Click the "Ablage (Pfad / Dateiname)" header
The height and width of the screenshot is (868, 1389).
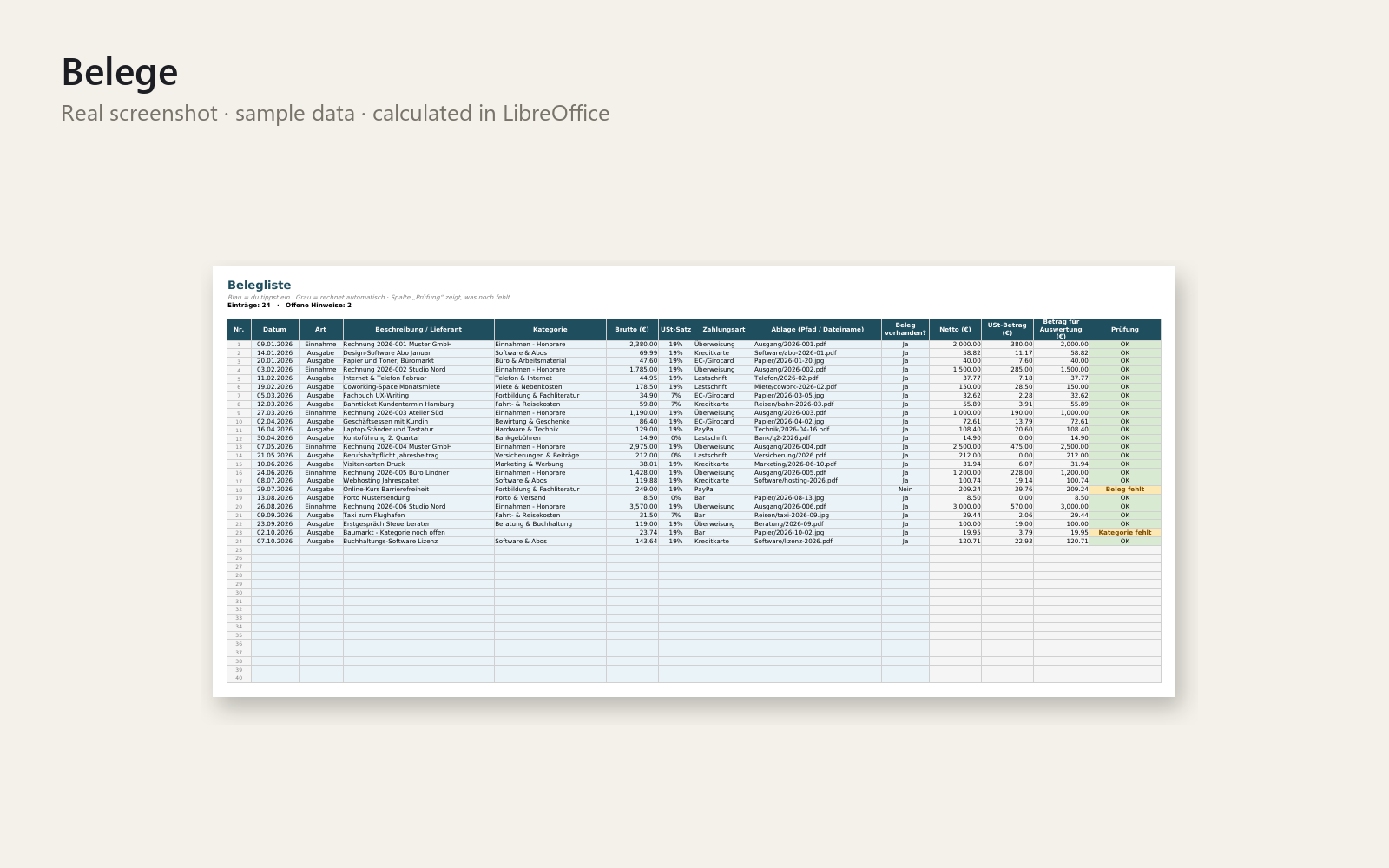[x=818, y=330]
